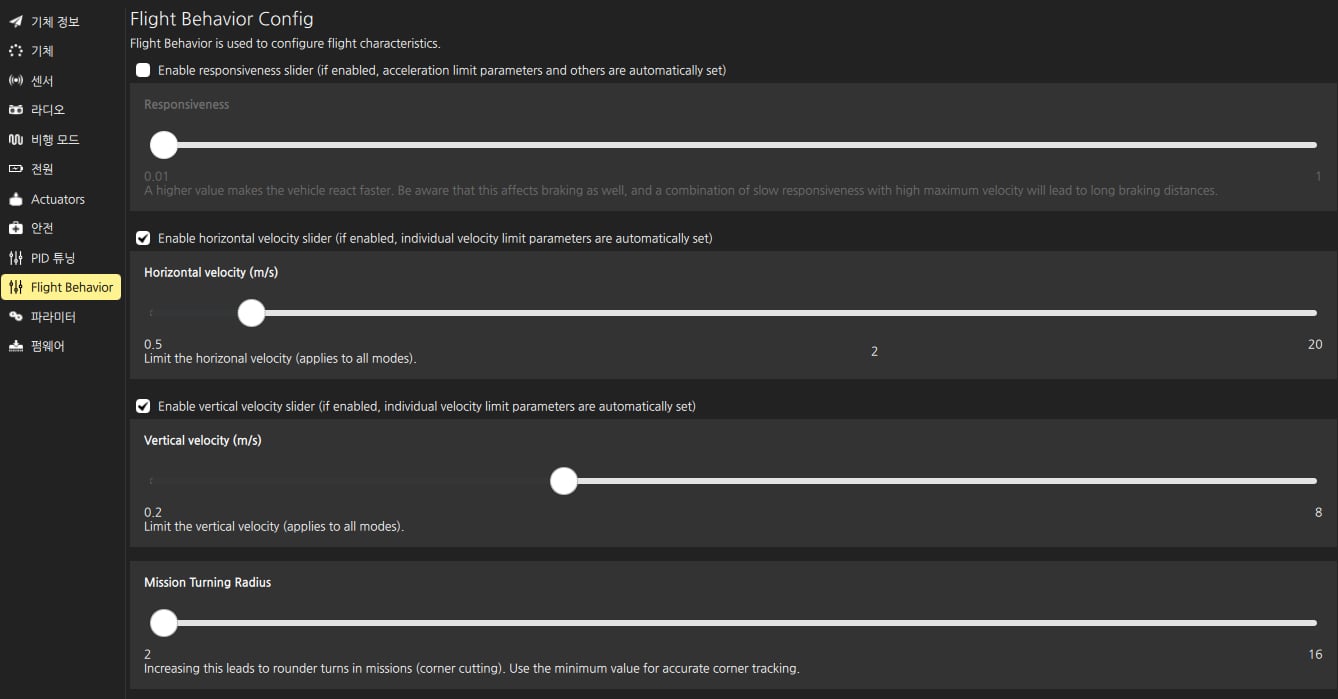1338x699 pixels.
Task: Click the 펌웨어 download chip icon
Action: [15, 346]
